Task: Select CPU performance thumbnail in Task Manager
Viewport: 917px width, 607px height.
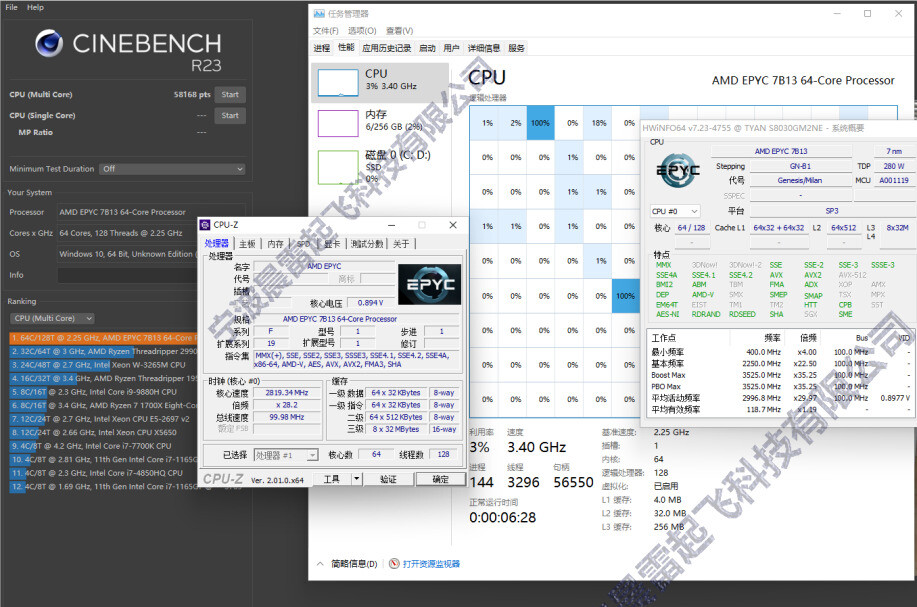Action: pos(338,83)
